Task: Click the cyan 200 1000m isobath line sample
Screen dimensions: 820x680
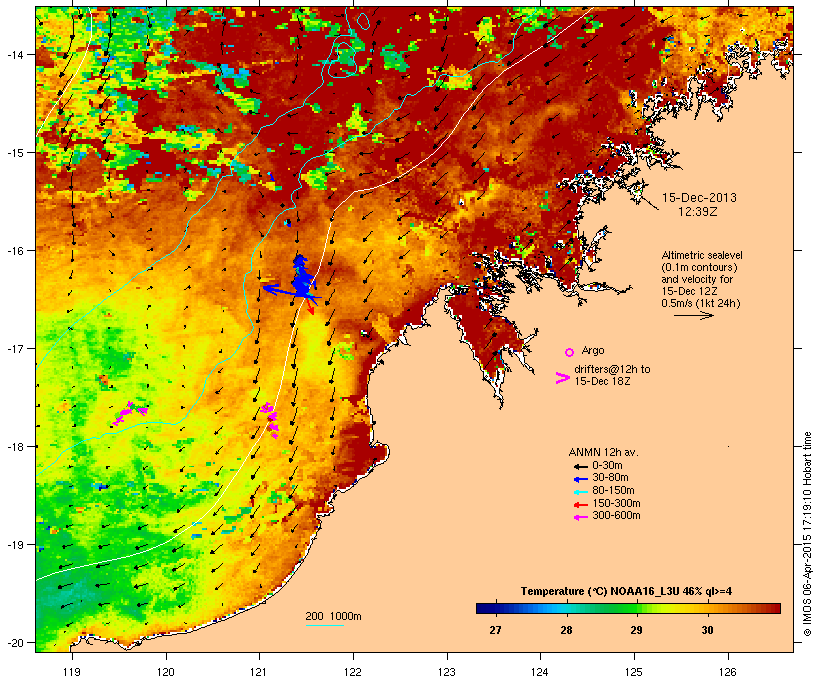Action: coord(325,625)
